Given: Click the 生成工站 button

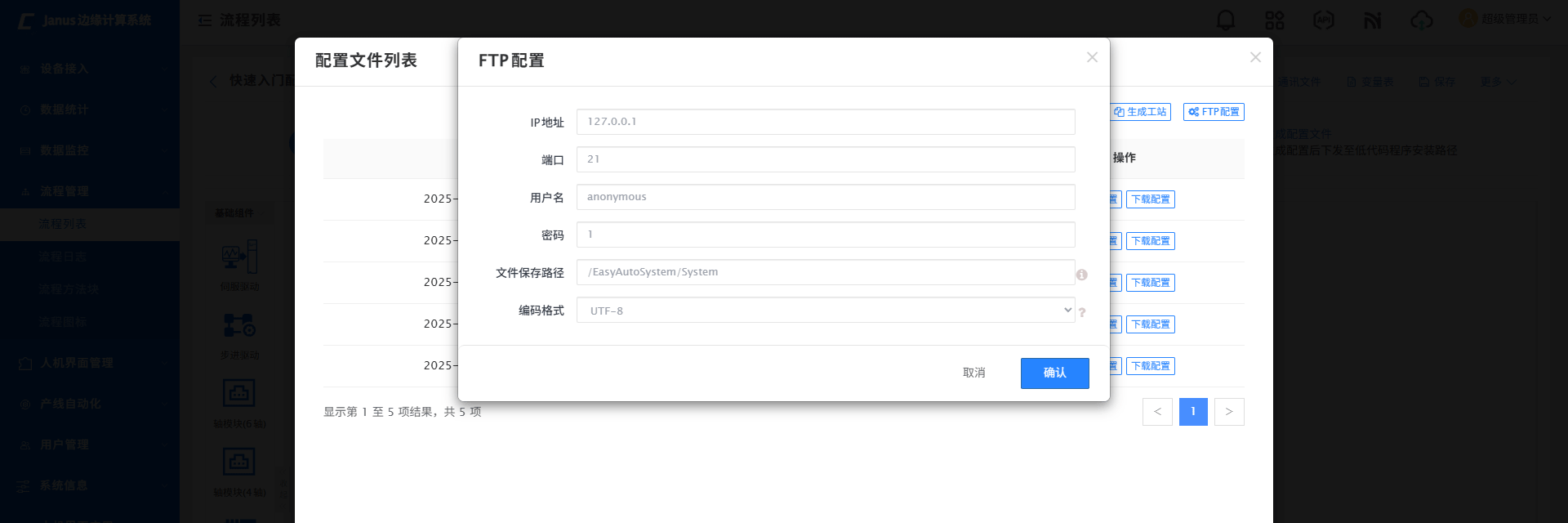Looking at the screenshot, I should (x=1141, y=112).
